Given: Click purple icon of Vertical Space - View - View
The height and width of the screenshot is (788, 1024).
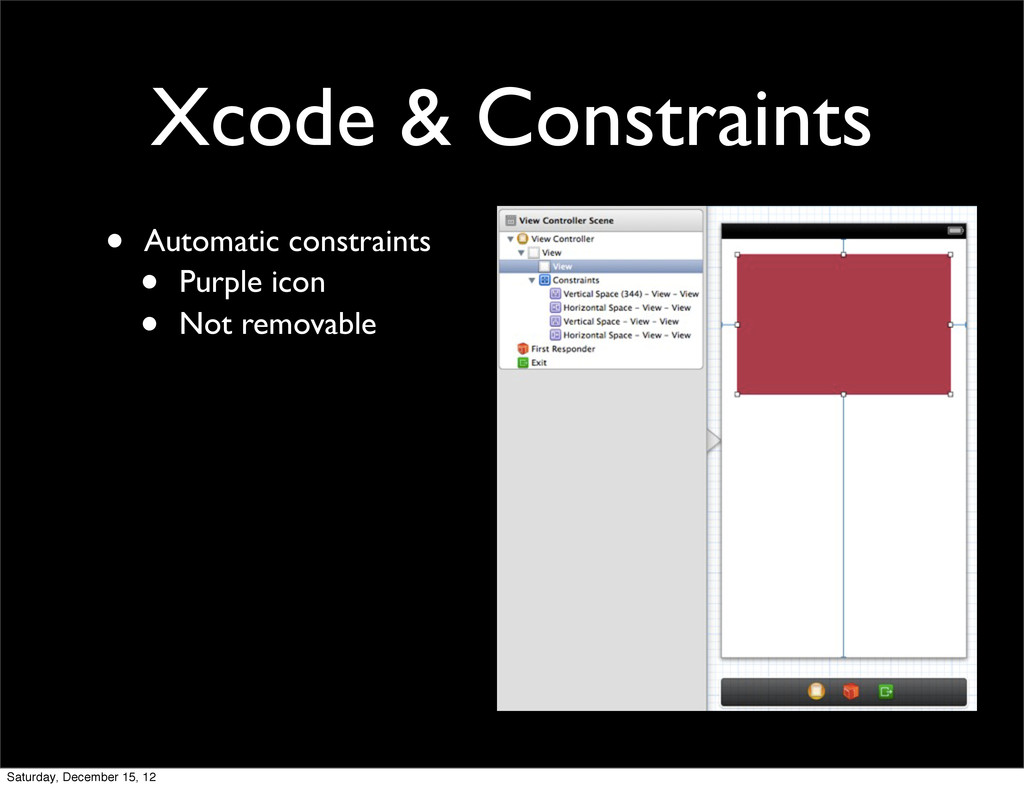Looking at the screenshot, I should (x=555, y=321).
